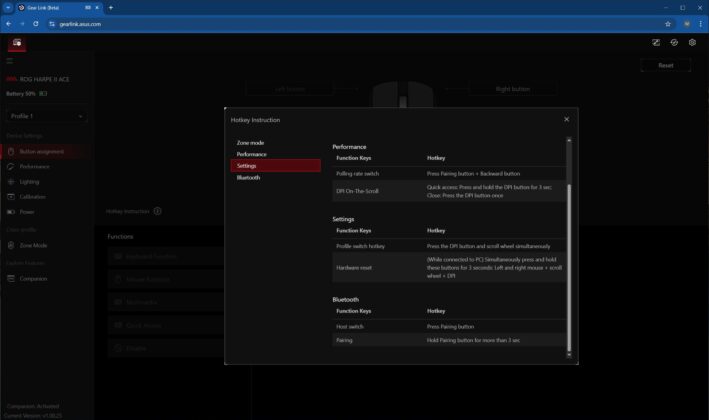Viewport: 709px width, 420px height.
Task: Bookmark page with star icon
Action: 667,24
